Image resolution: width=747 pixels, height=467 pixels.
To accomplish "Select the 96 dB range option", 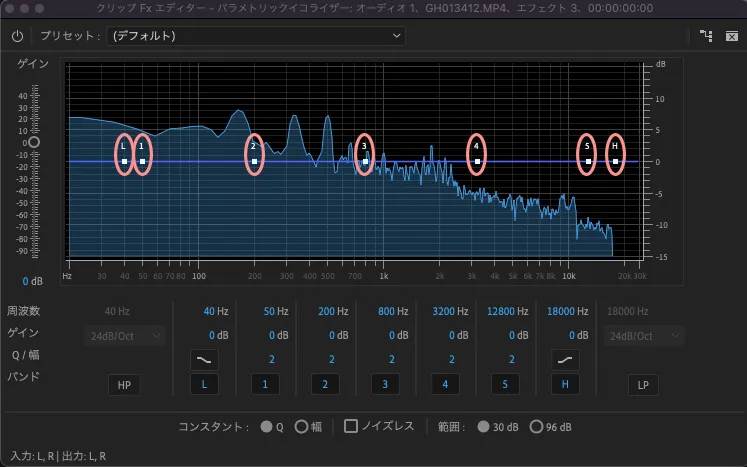I will (536, 426).
